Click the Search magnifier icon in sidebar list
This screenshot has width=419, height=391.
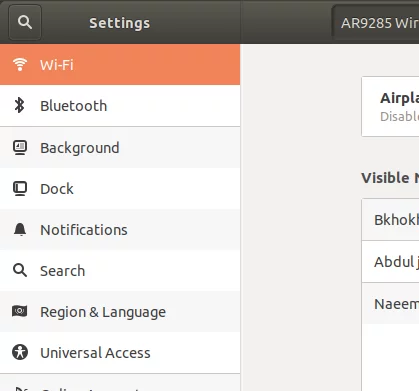(x=20, y=270)
